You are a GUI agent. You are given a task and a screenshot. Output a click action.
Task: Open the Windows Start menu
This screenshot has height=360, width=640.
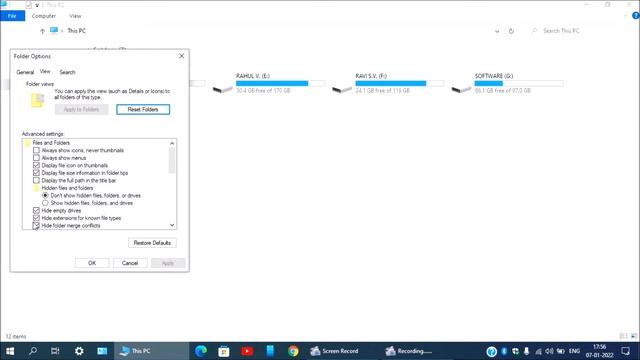[x=10, y=351]
